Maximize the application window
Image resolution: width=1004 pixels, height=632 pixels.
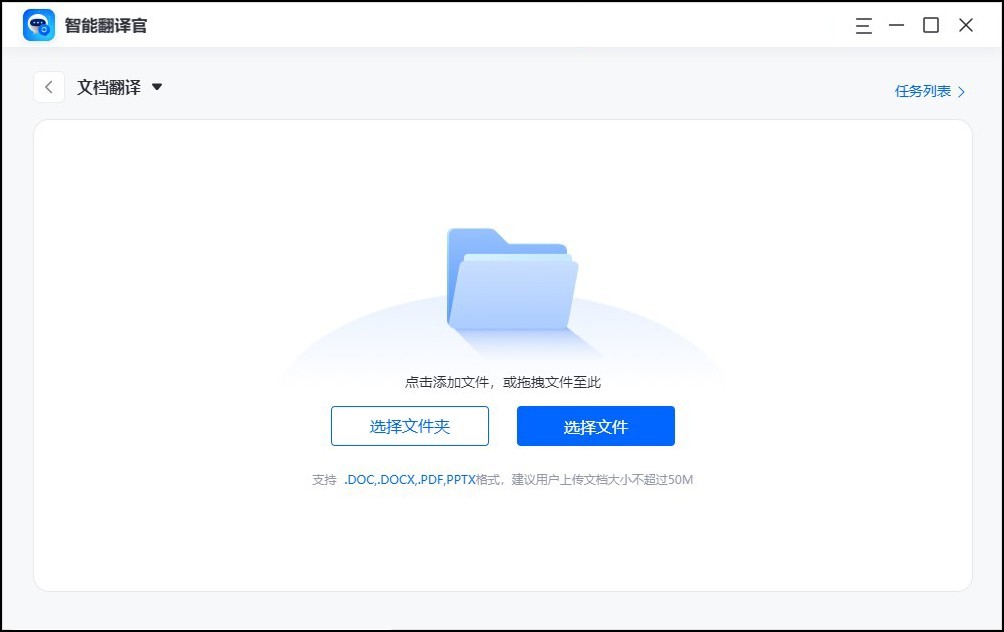(x=931, y=25)
